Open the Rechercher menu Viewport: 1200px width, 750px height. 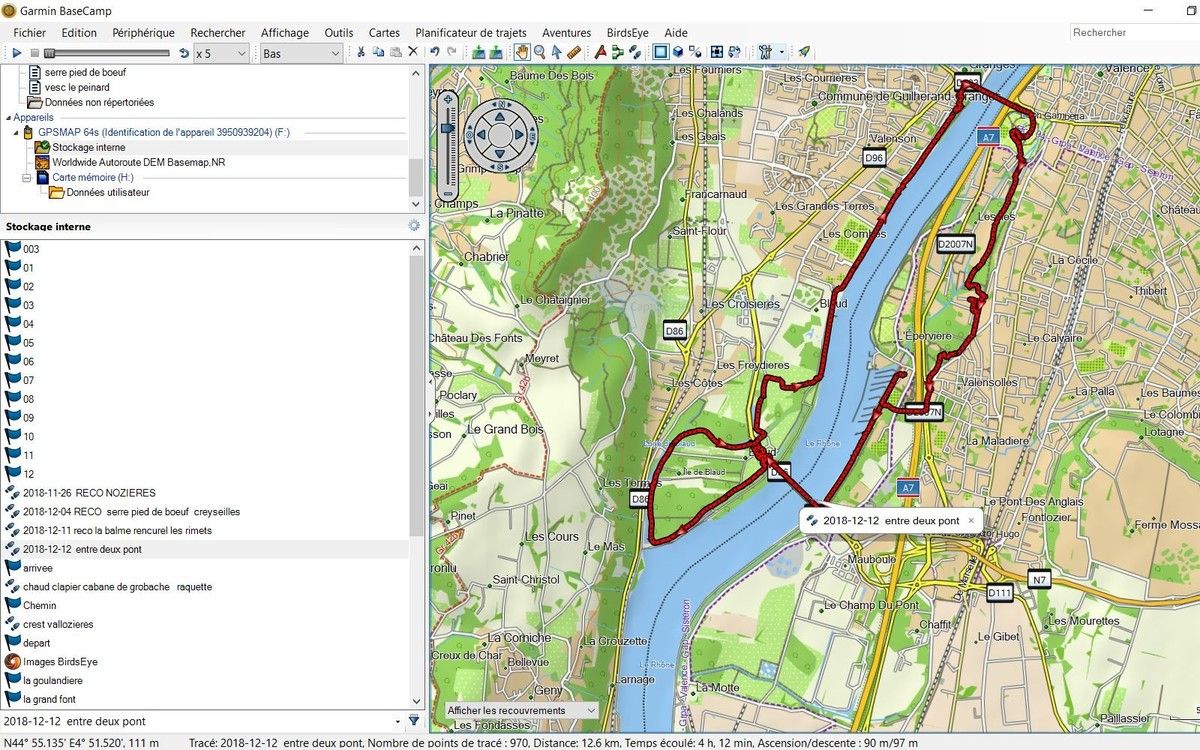pos(218,33)
